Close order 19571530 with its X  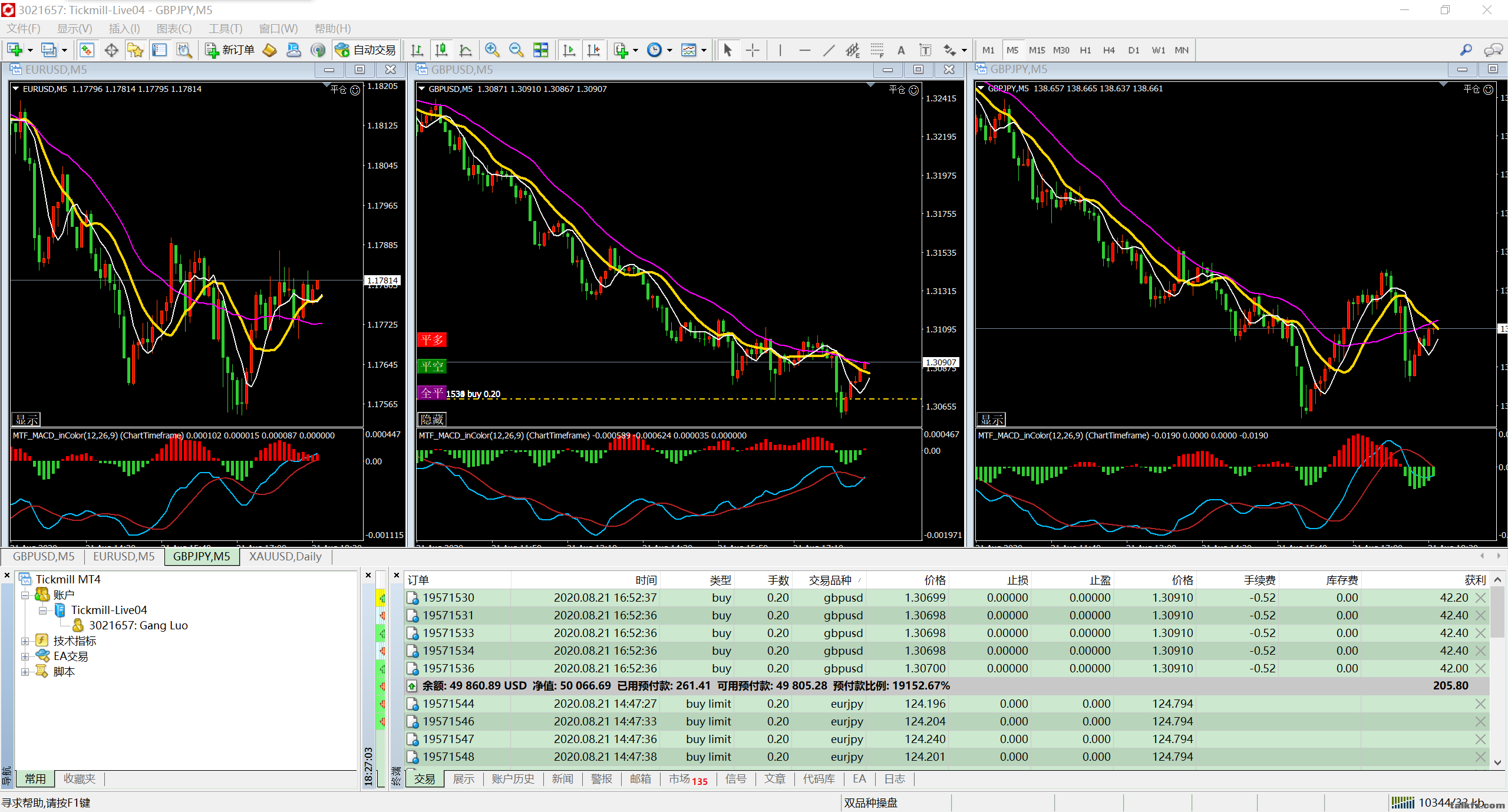1480,598
